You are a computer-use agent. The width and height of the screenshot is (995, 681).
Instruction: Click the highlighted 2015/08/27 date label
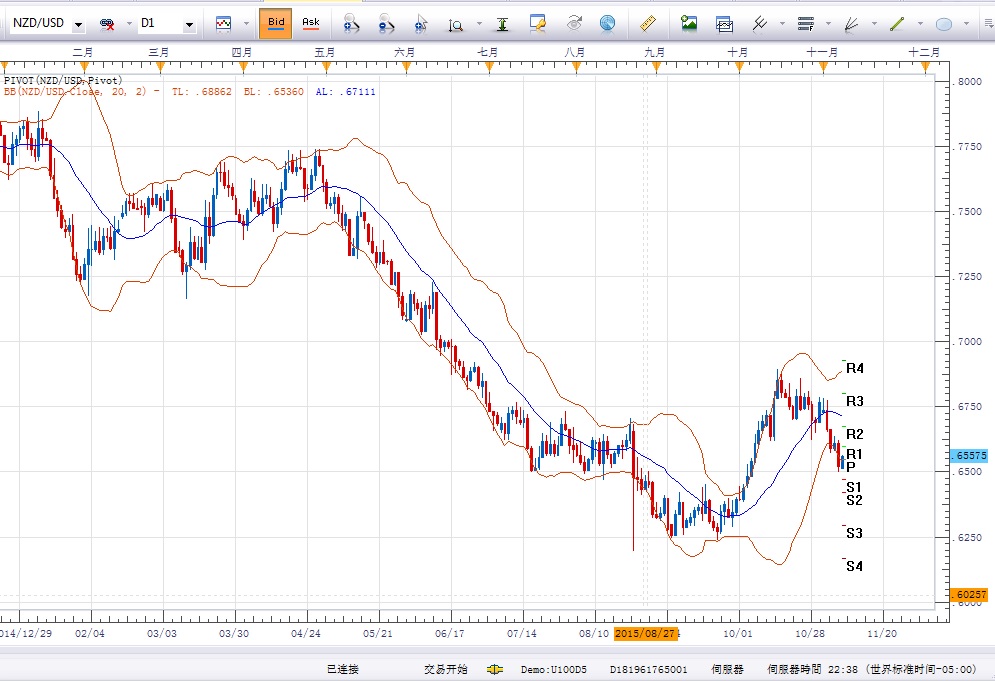[x=645, y=634]
